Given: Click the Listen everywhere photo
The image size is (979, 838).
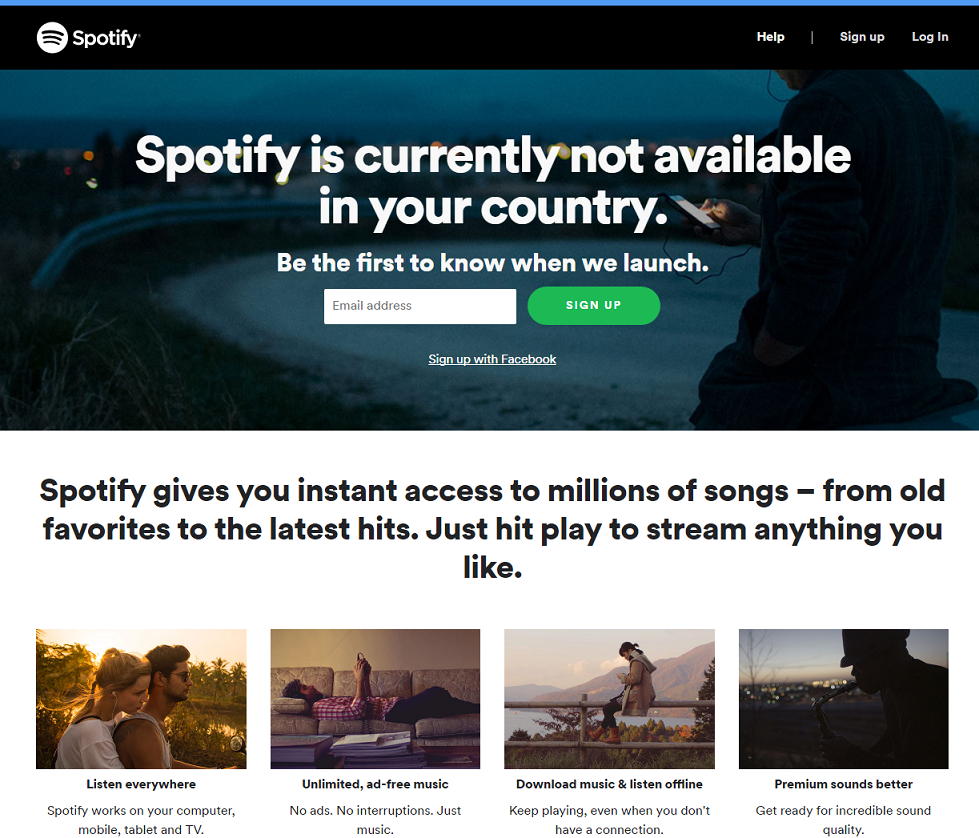Looking at the screenshot, I should tap(140, 698).
